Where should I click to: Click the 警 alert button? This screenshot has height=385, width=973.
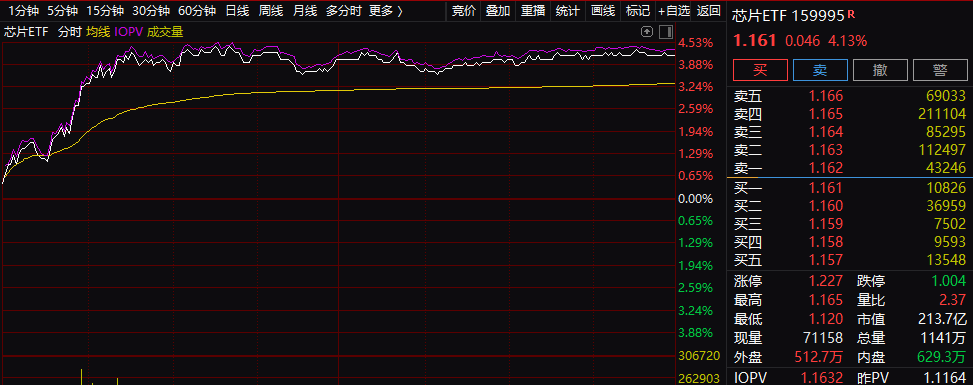coord(940,70)
